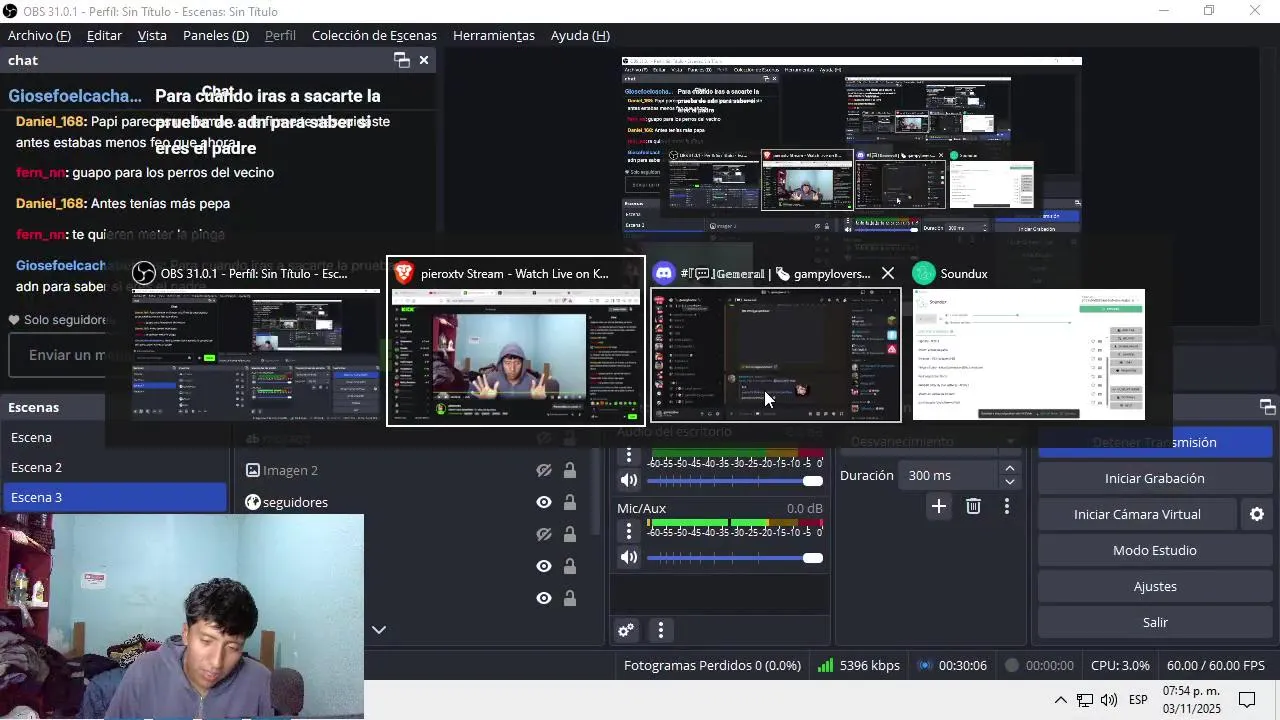Adjust Audio del escritorio volume slider
1280x720 pixels.
click(x=735, y=481)
